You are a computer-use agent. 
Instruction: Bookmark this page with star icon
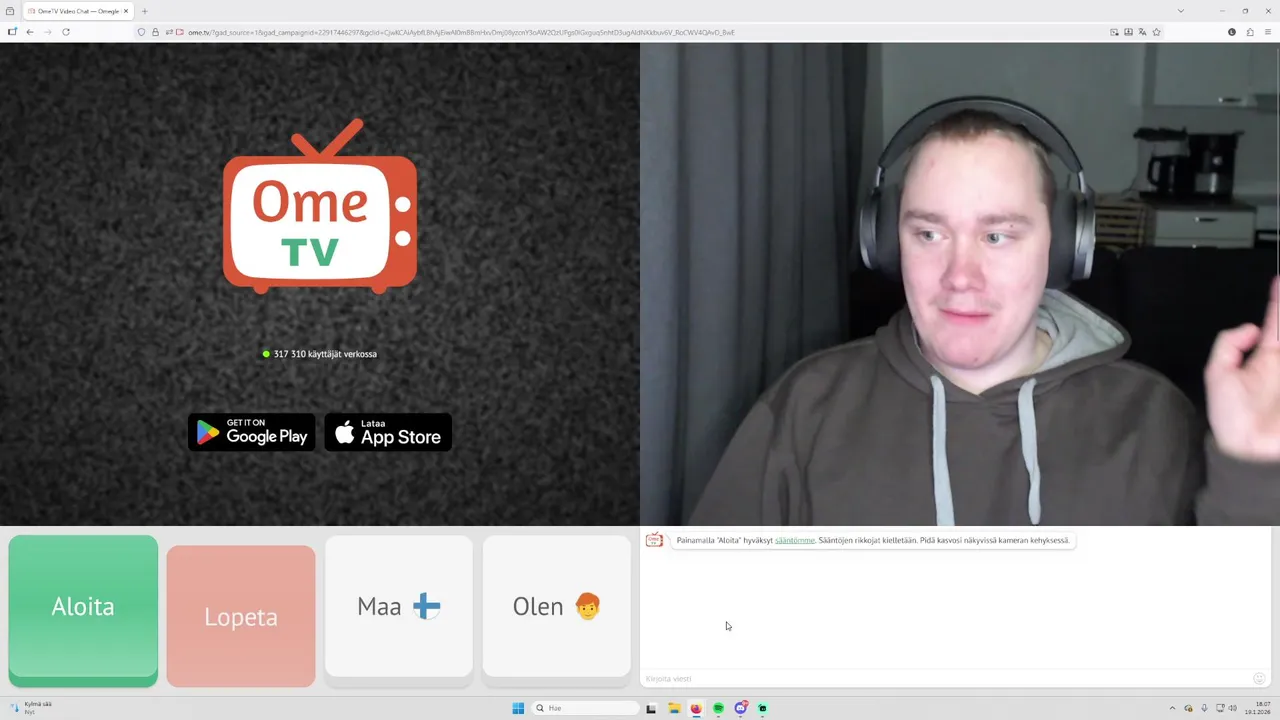click(1157, 32)
